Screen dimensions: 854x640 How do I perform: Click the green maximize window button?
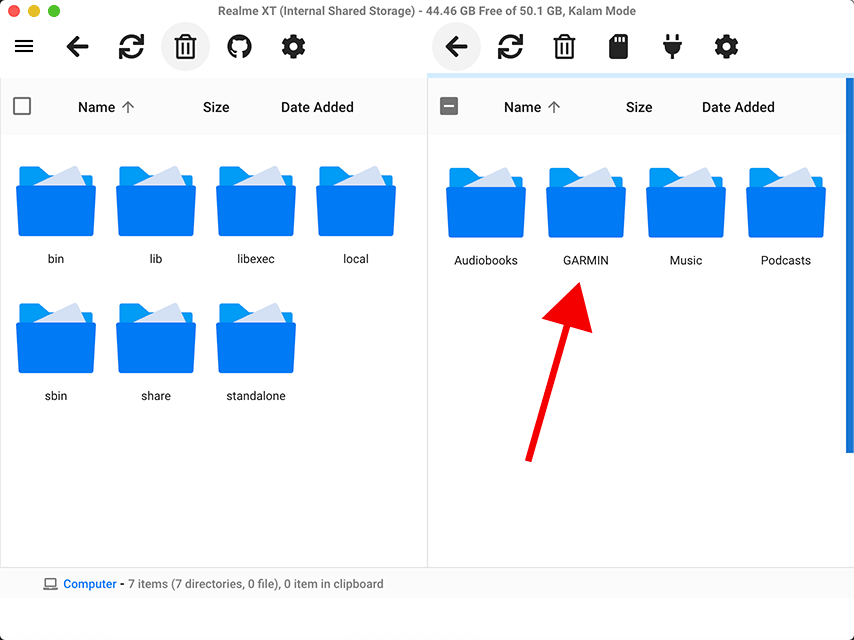point(54,11)
